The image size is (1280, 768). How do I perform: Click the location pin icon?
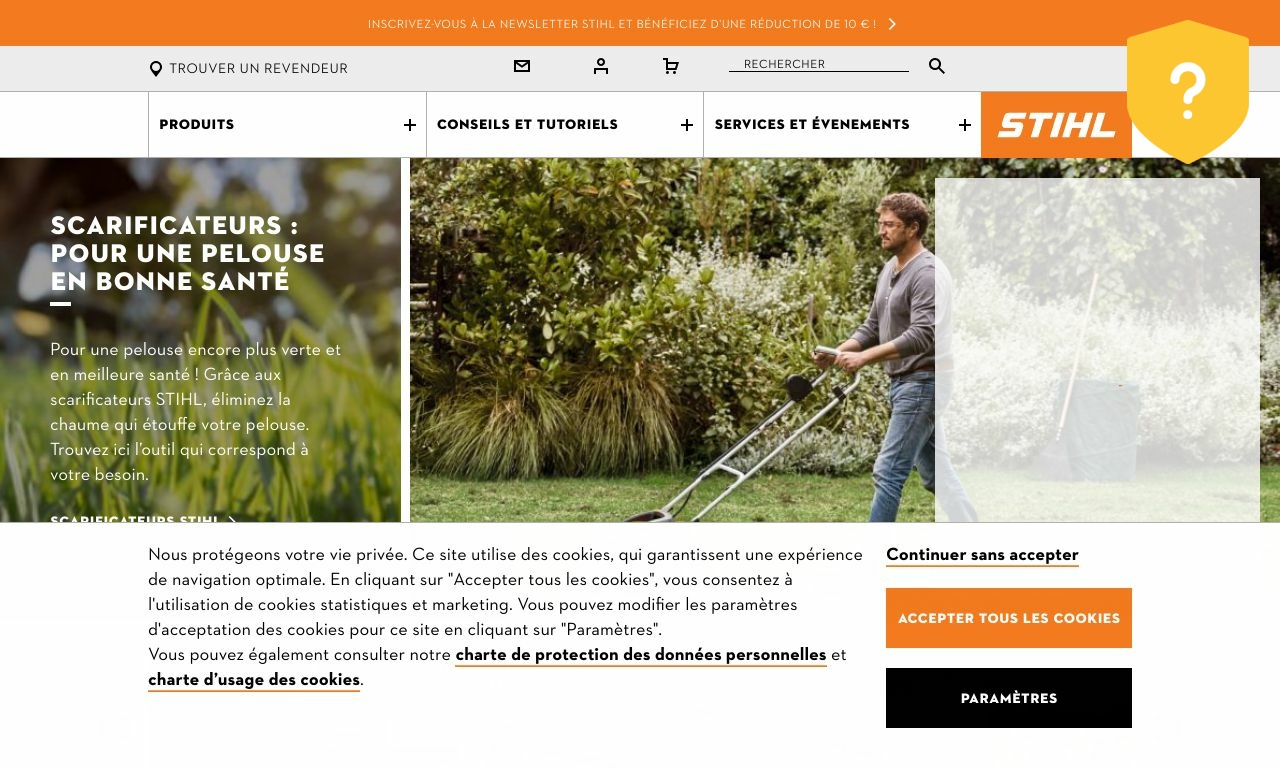pos(156,69)
